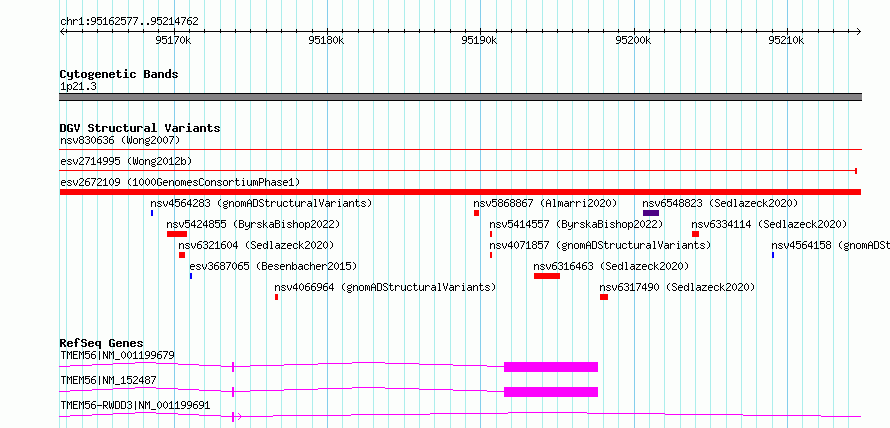The height and width of the screenshot is (428, 890).
Task: Open the RefSeq Genes track title
Action: pos(102,343)
